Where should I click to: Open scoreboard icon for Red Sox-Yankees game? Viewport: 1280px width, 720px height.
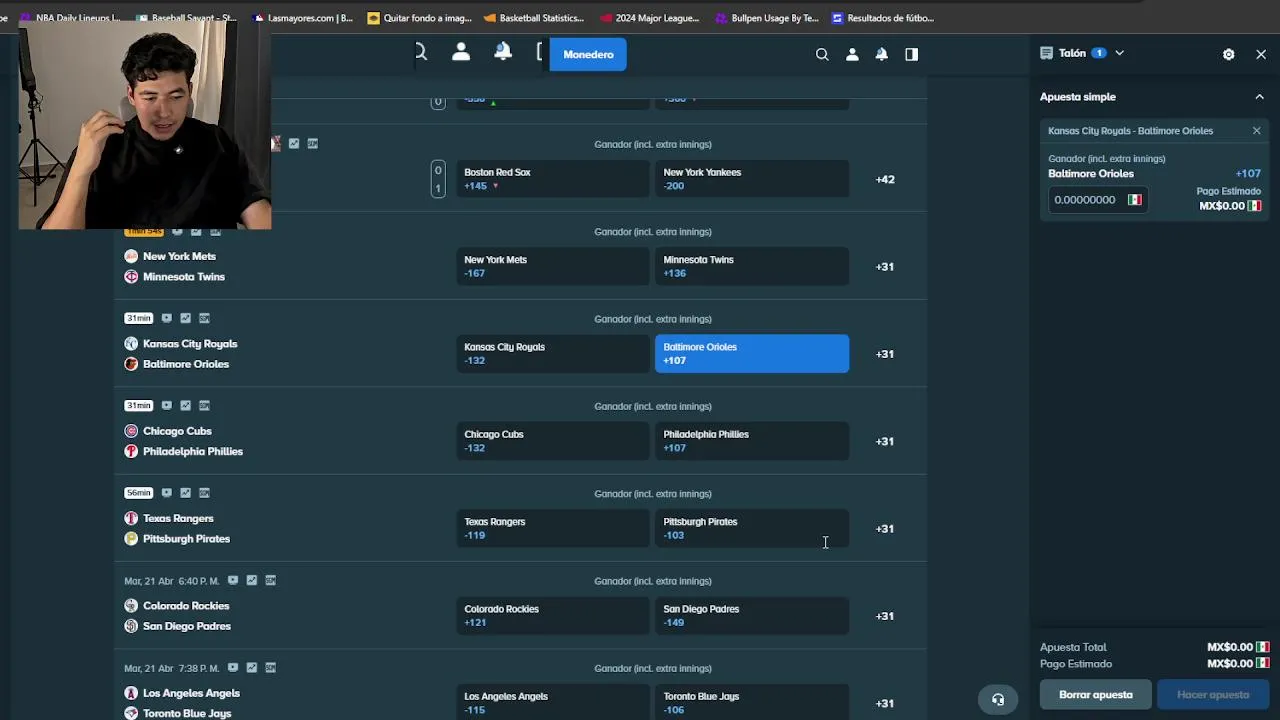[312, 143]
